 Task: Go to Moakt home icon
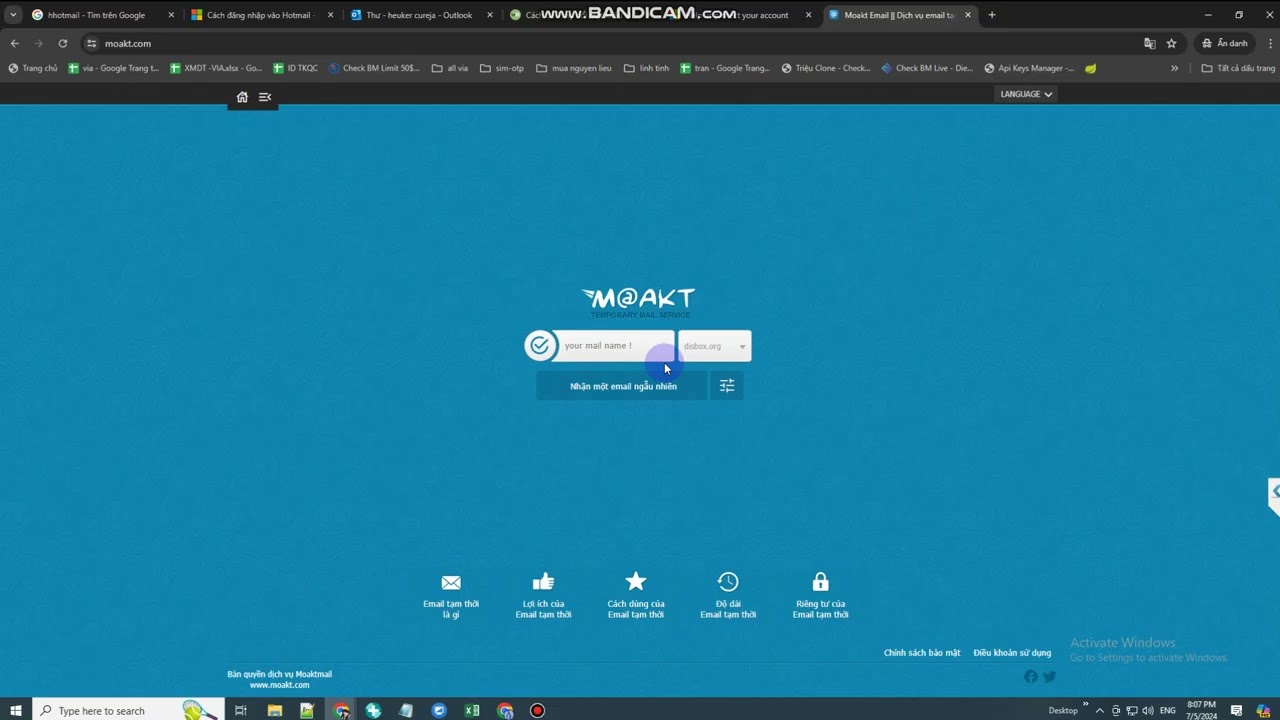tap(242, 97)
